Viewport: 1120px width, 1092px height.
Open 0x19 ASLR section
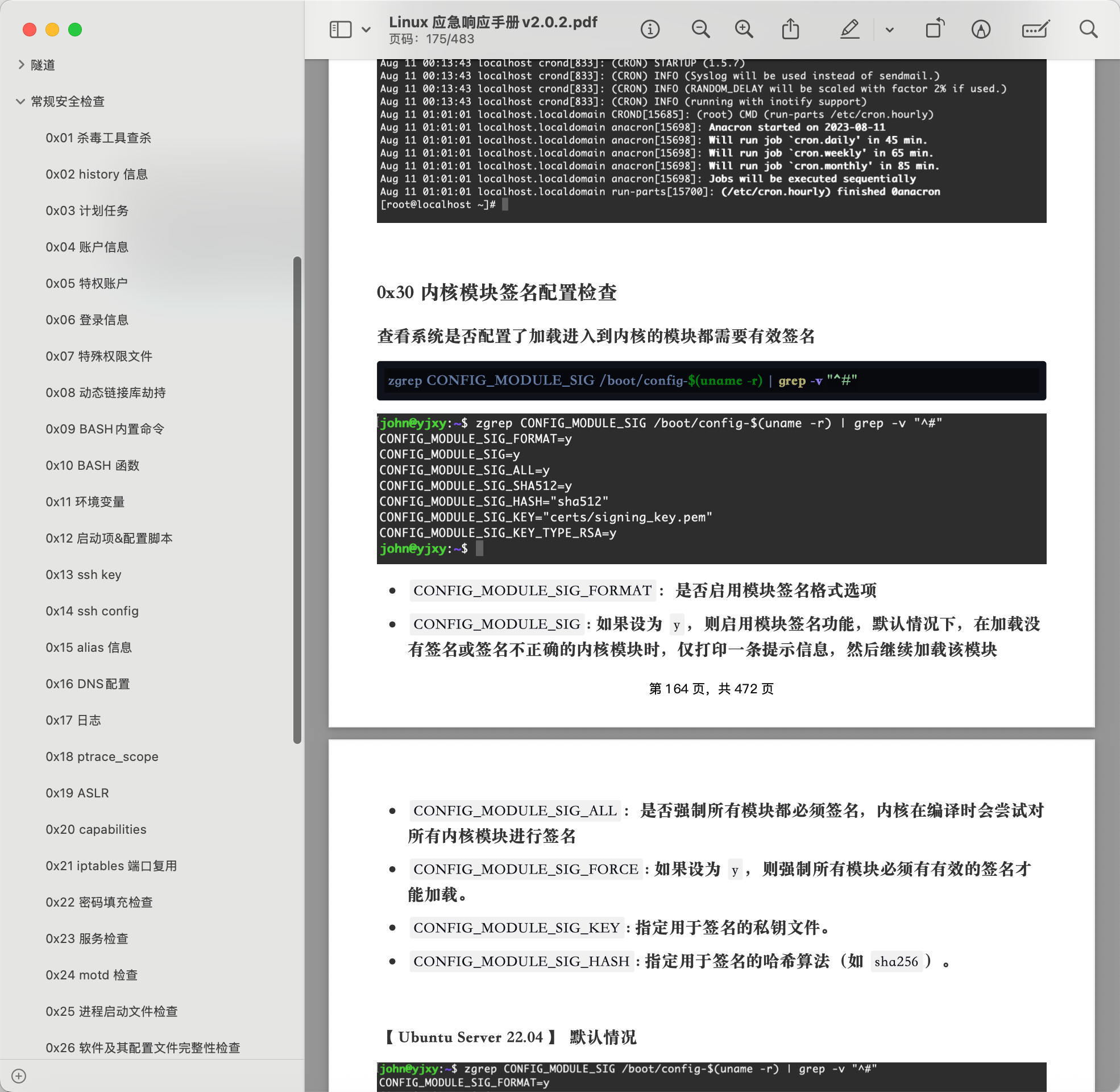click(x=77, y=793)
